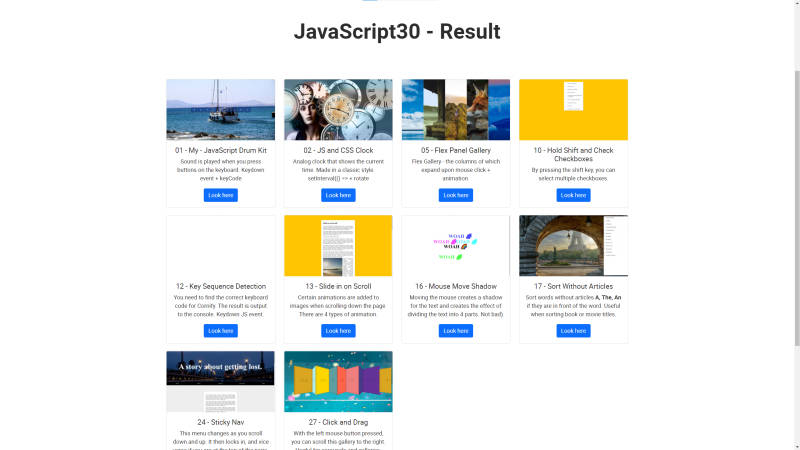This screenshot has height=450, width=800.
Task: Click the Flex Panel Gallery preview image
Action: [x=455, y=110]
